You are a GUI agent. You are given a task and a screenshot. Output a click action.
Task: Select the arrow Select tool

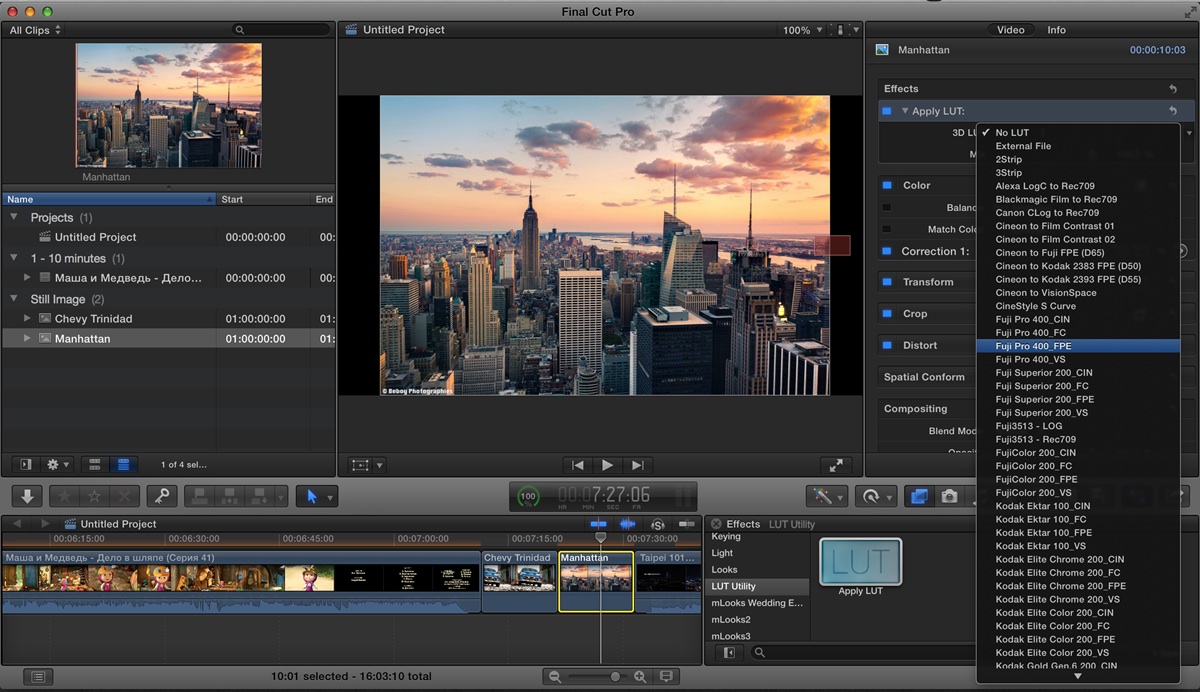tap(312, 496)
